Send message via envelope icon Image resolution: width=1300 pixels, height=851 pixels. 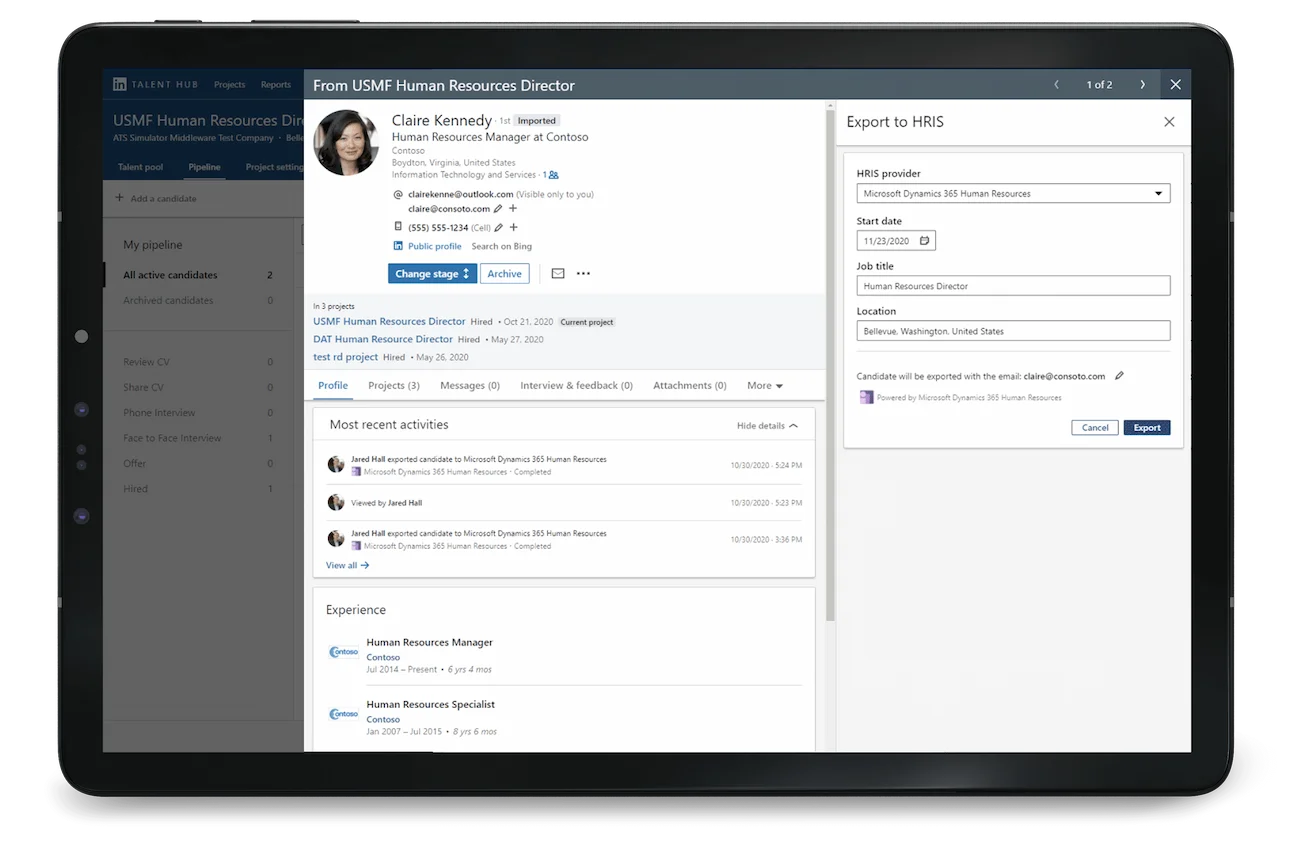coord(558,274)
